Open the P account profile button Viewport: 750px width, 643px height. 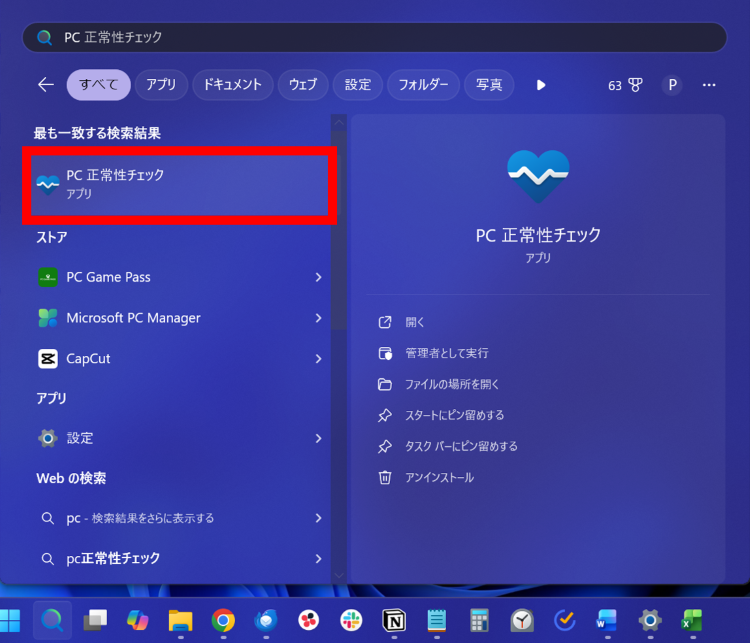pos(672,85)
